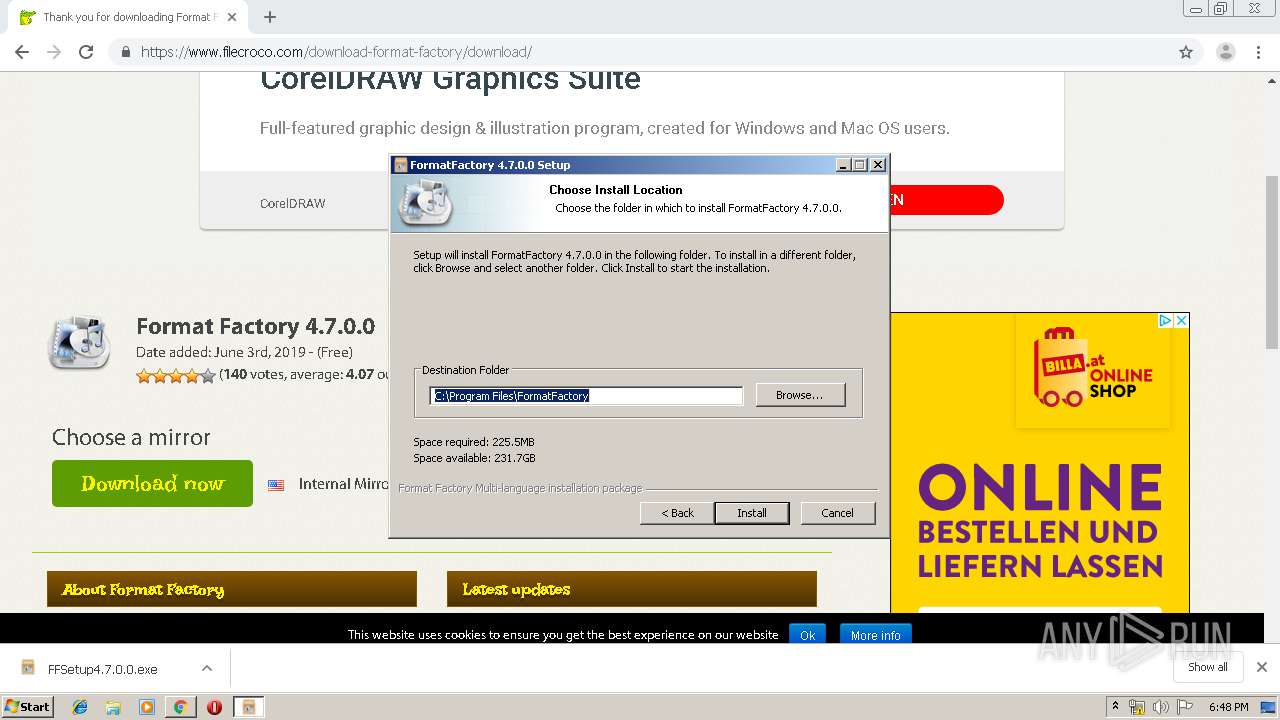Close the FormatFactory Setup dialog
This screenshot has height=720, width=1280.
click(878, 165)
